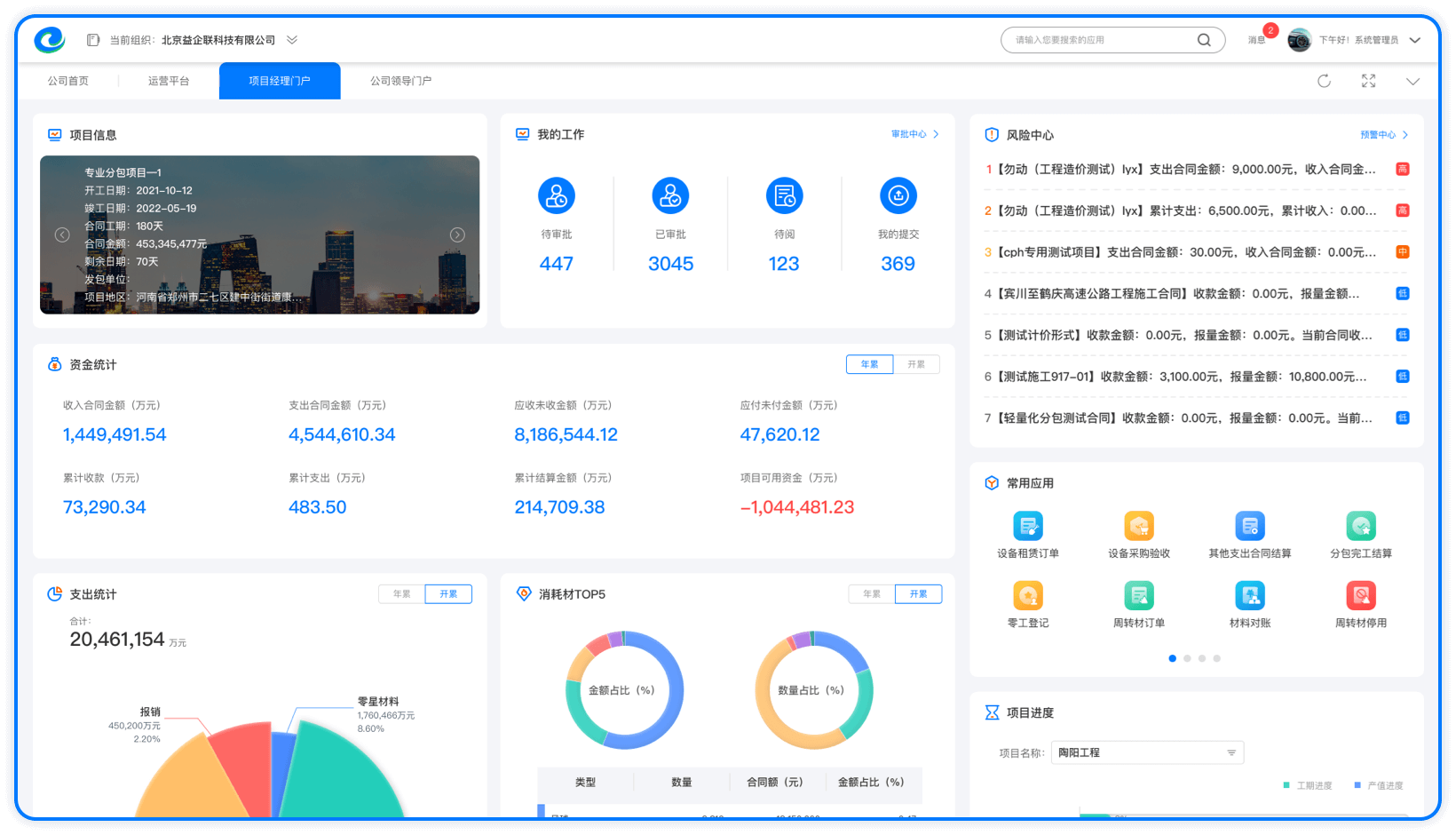Click the refresh page icon

(x=1324, y=81)
